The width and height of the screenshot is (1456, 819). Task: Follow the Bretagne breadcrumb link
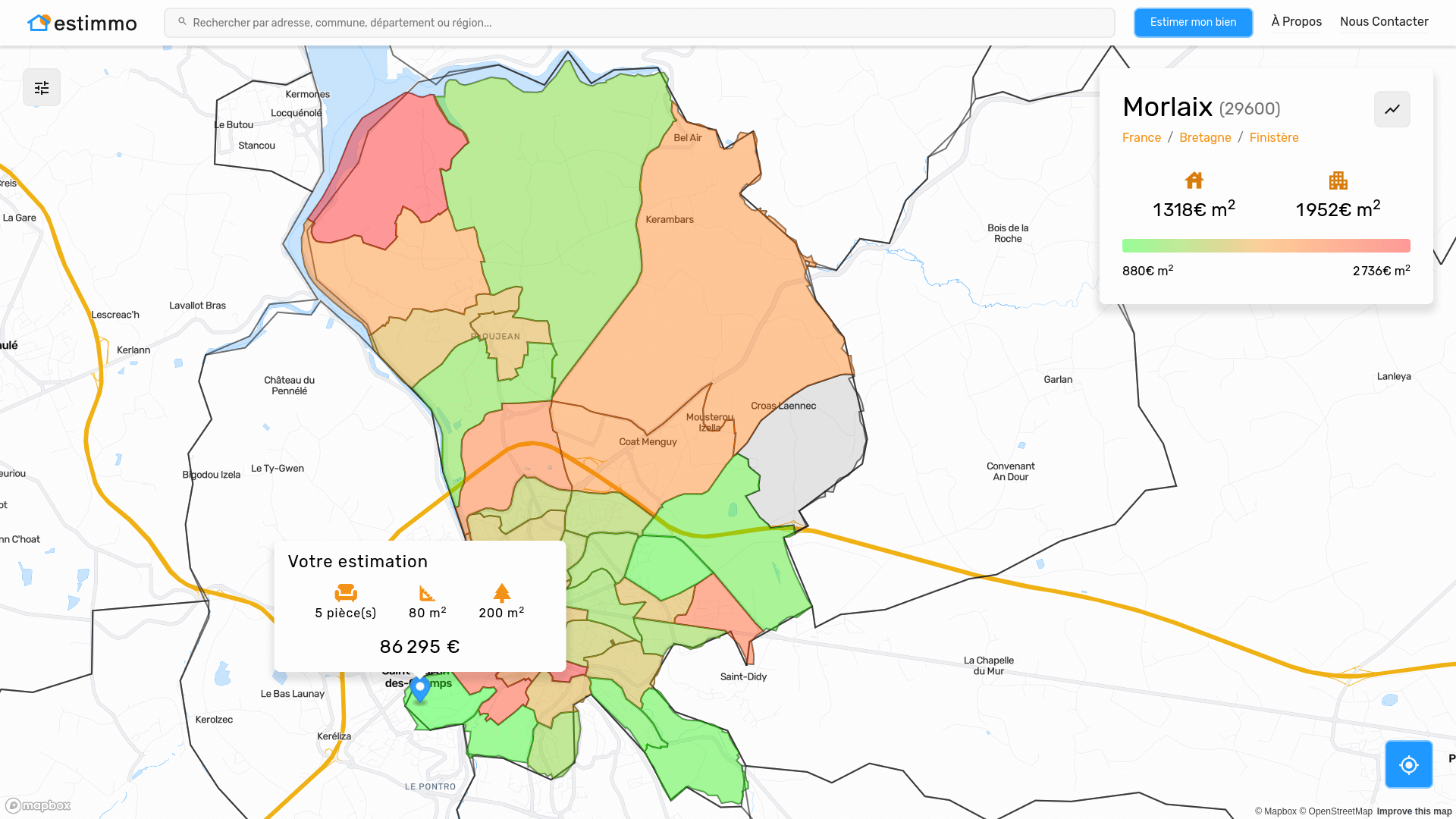click(x=1205, y=137)
